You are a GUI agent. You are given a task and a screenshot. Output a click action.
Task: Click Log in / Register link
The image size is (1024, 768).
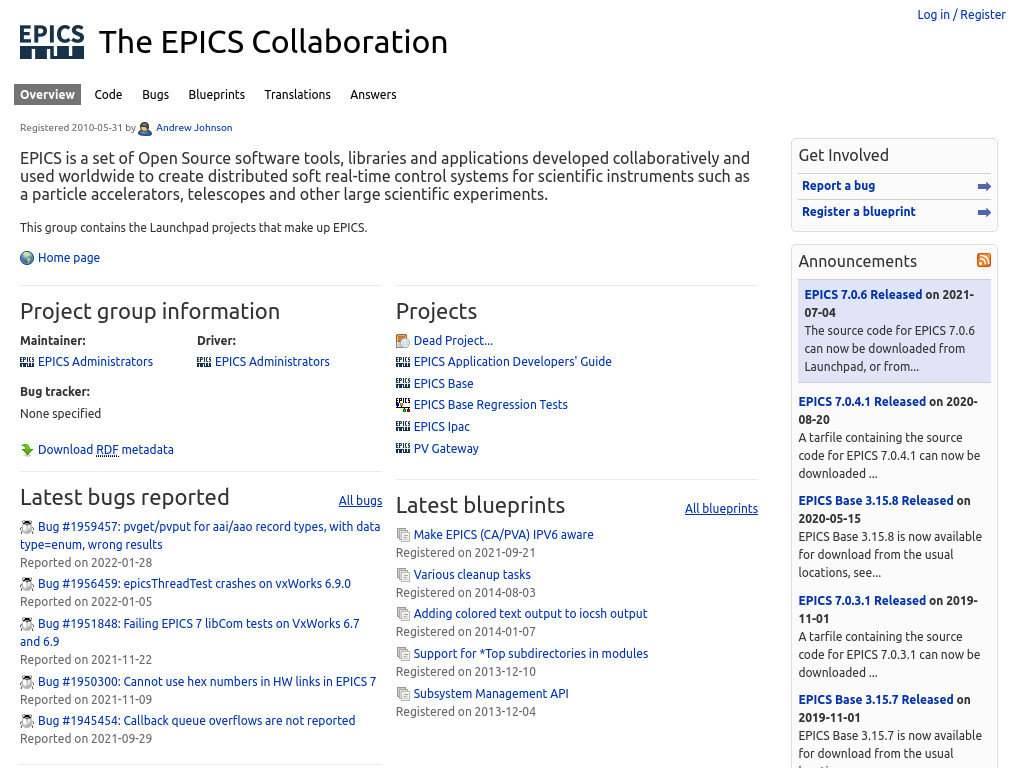pyautogui.click(x=961, y=14)
